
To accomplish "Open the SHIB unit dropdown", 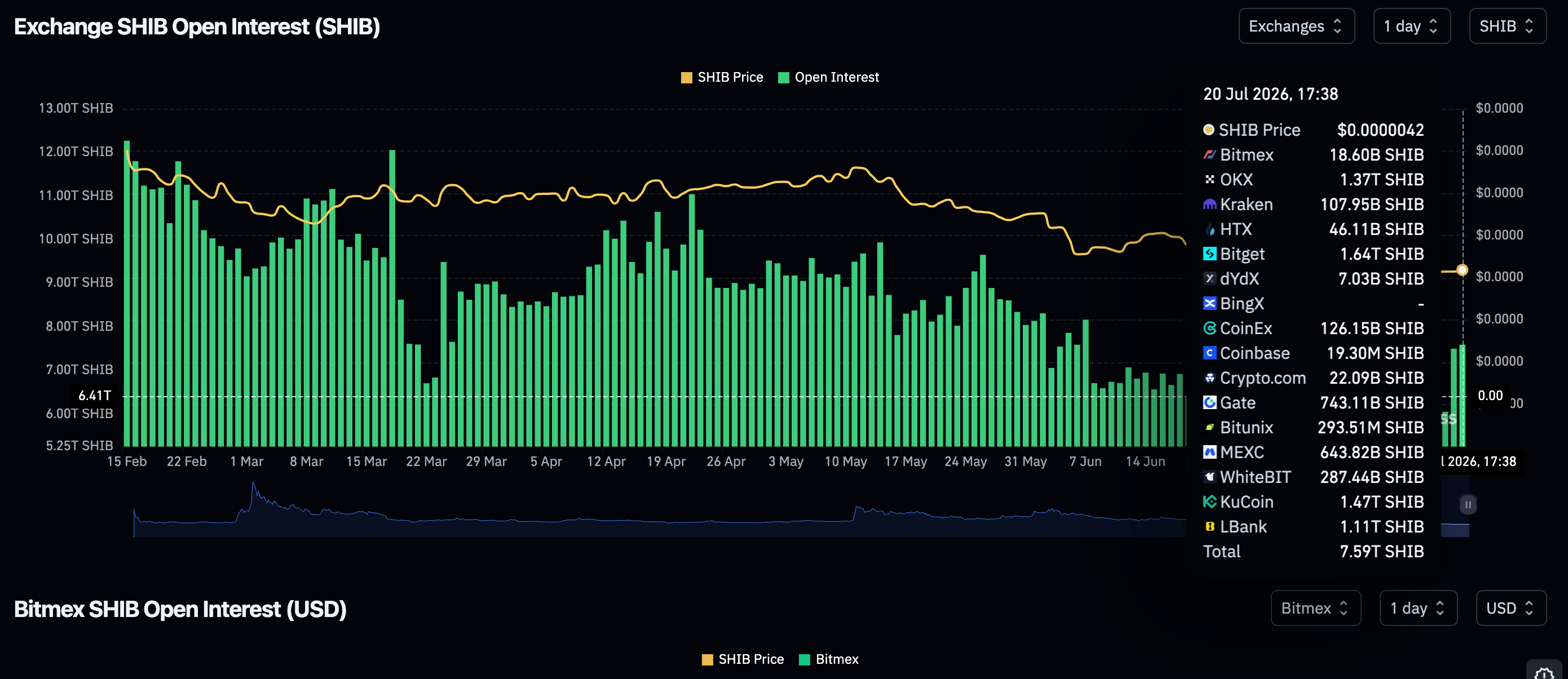I will [1507, 26].
